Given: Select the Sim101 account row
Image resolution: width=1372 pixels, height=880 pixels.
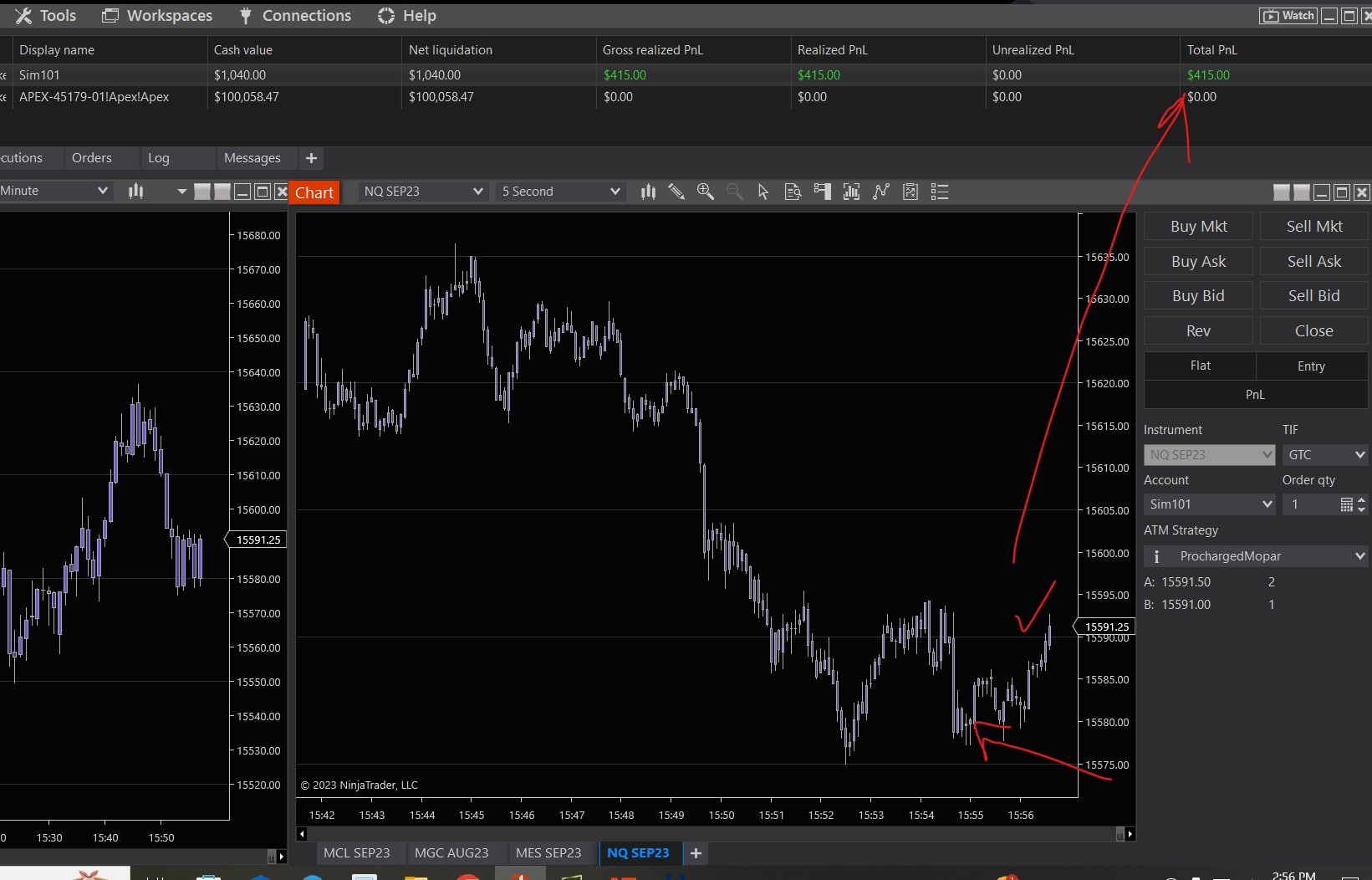Looking at the screenshot, I should coord(686,75).
